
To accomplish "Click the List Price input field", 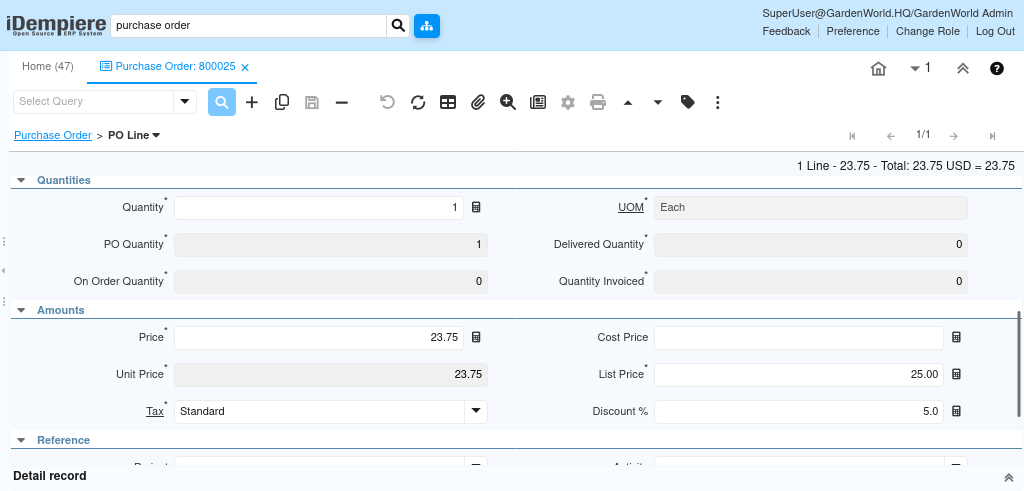I will pos(798,374).
